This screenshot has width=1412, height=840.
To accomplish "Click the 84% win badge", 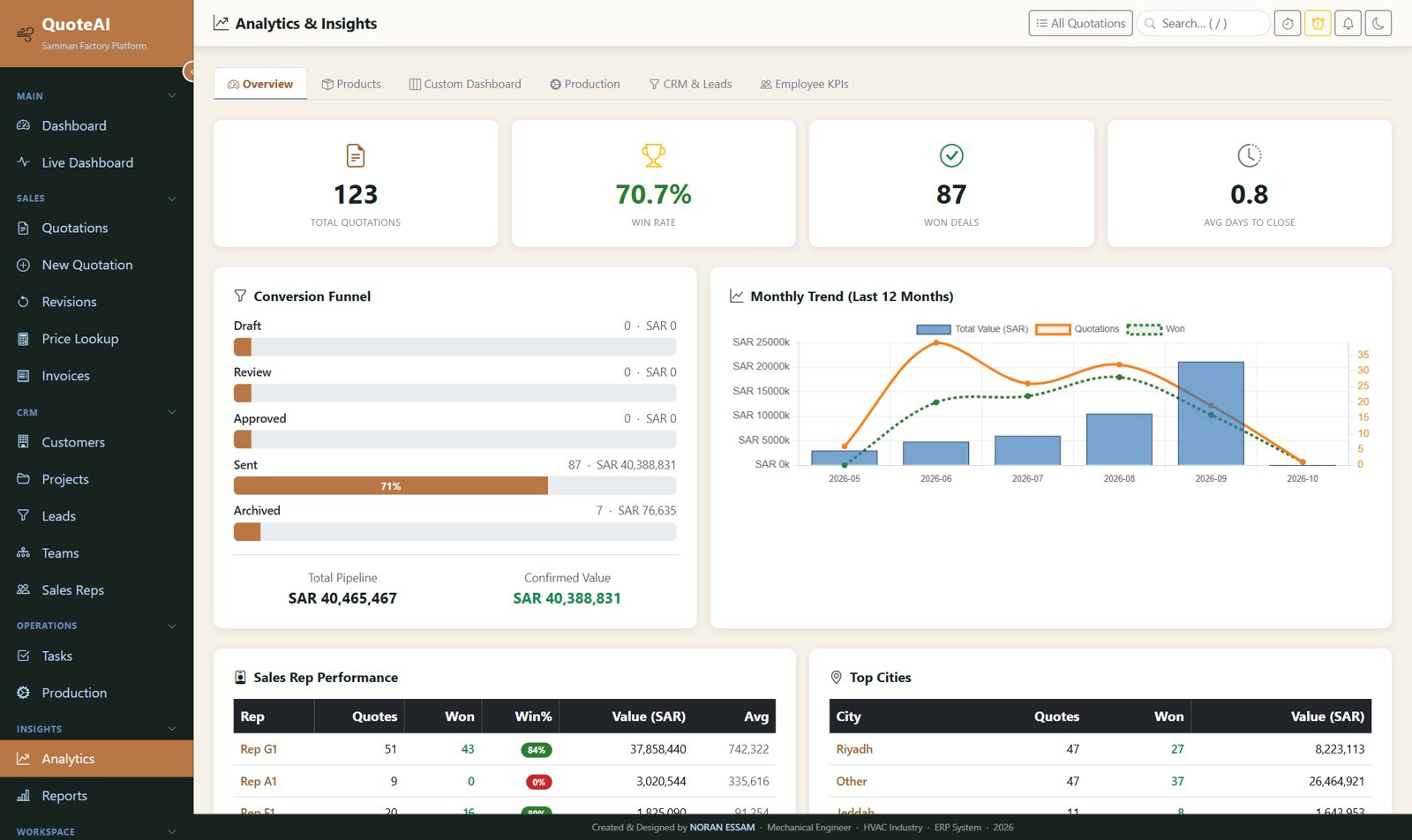I will tap(537, 750).
